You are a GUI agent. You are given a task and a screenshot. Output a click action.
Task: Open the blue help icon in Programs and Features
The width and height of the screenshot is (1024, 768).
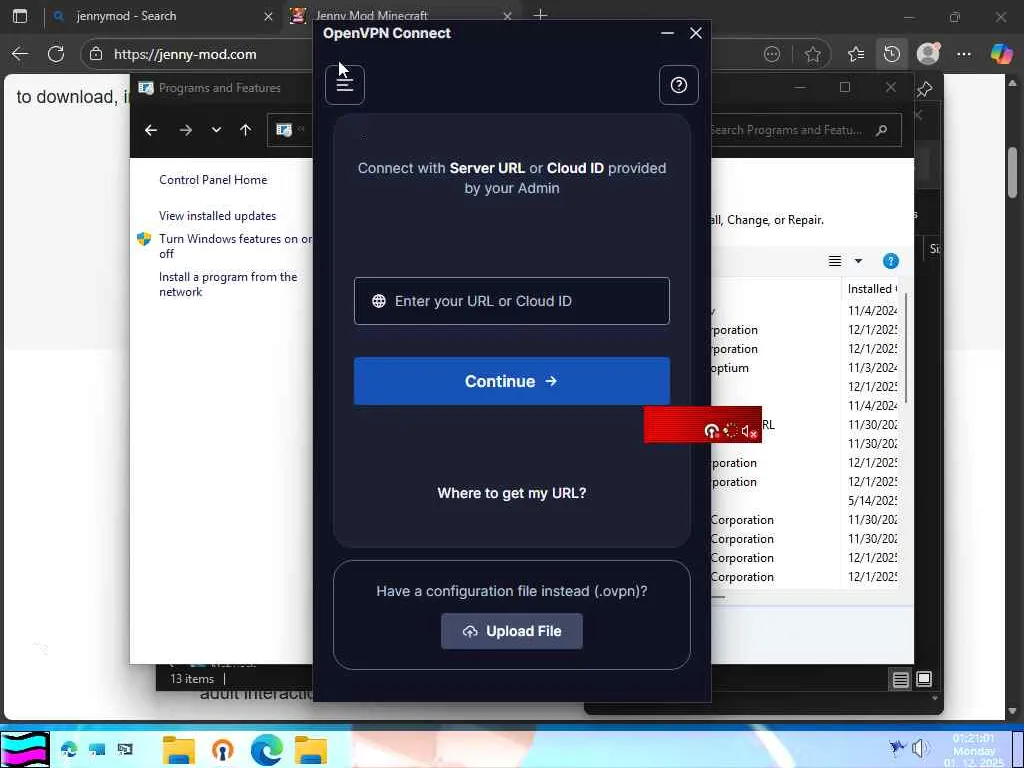(890, 261)
